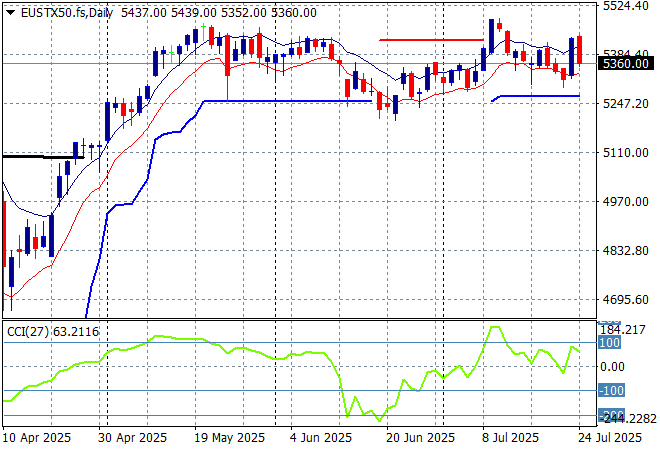
Task: Click the 5524.40 price axis label
Action: (626, 6)
